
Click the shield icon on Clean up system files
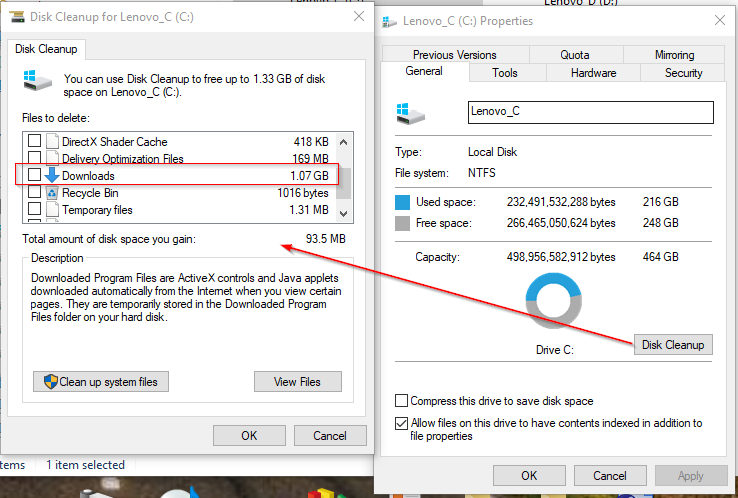click(50, 381)
